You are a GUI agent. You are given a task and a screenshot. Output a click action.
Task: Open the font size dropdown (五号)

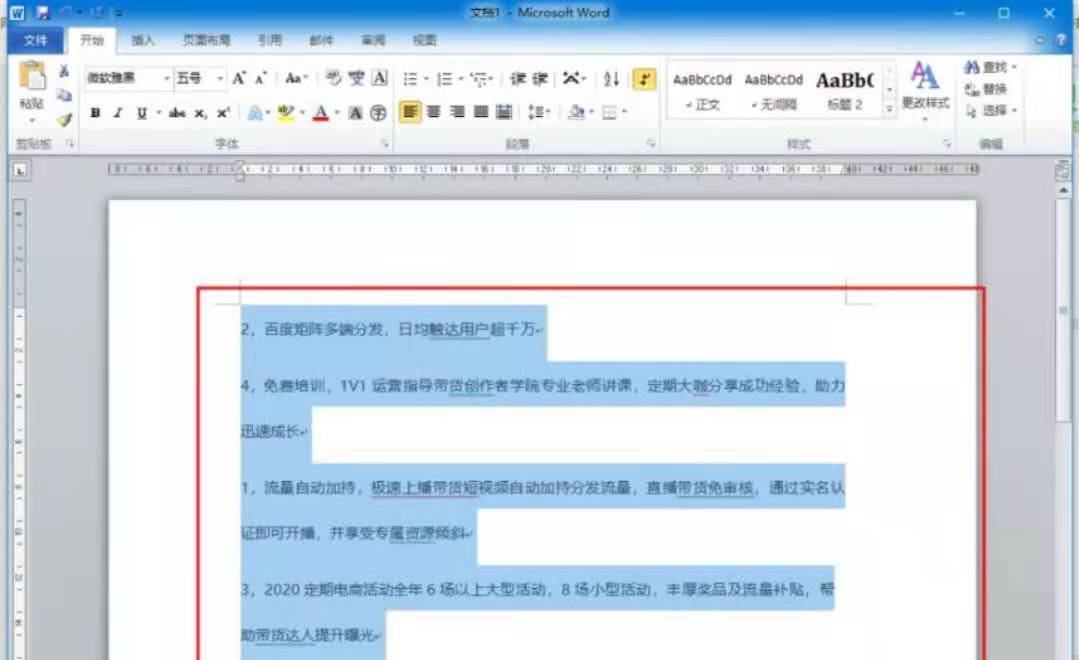tap(220, 78)
